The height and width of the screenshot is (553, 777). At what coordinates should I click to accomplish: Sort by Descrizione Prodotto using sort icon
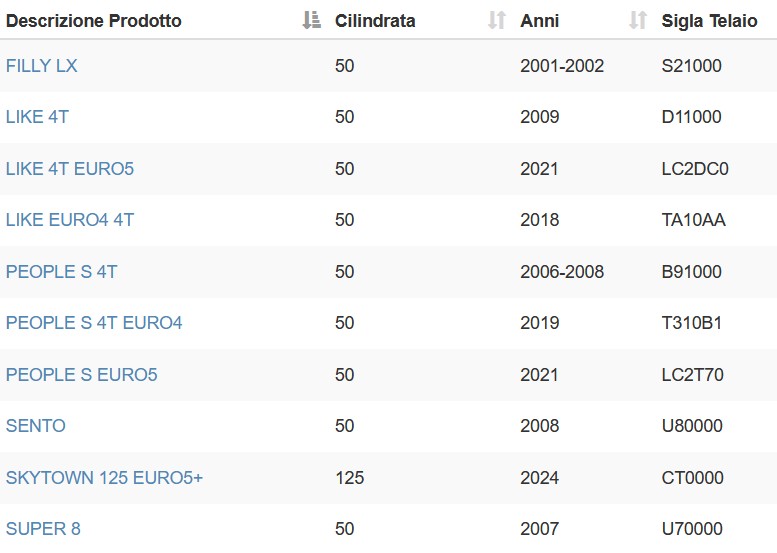coord(312,20)
